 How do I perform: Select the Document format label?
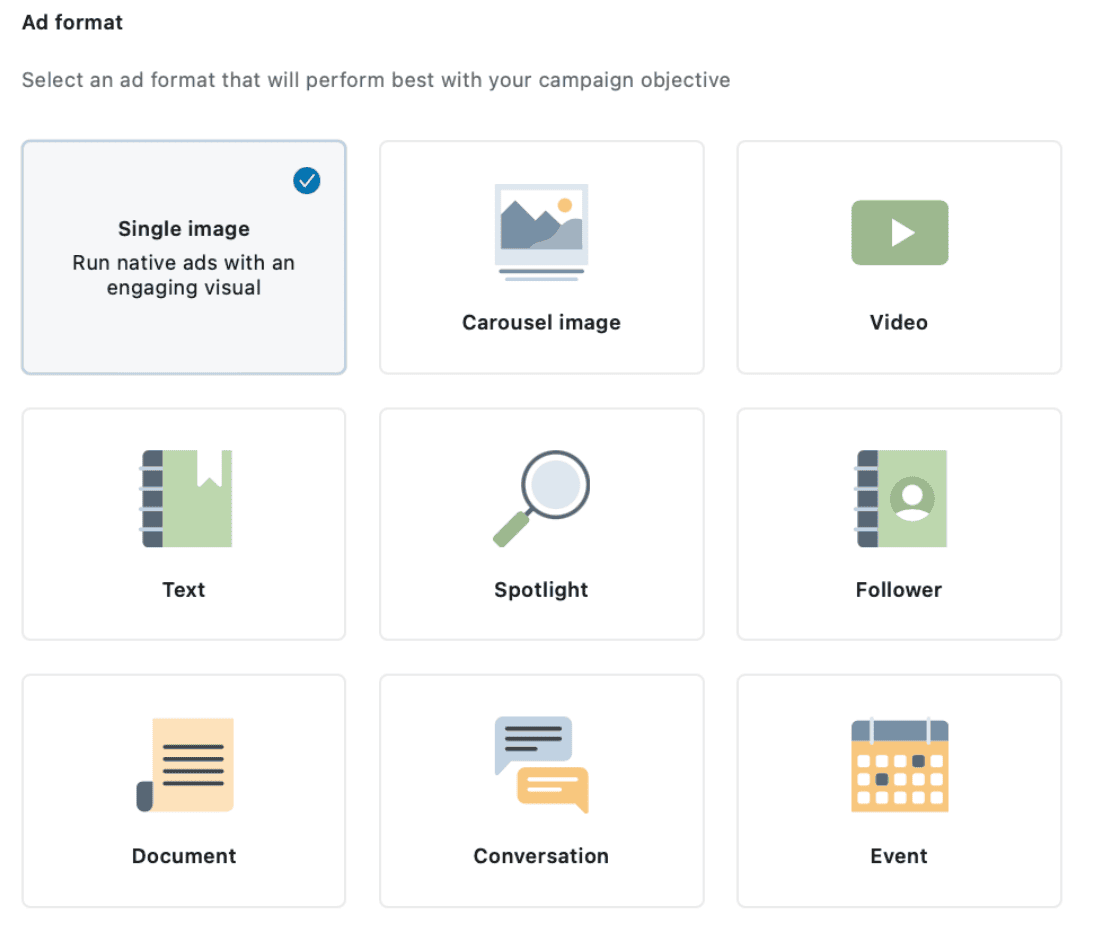[x=184, y=856]
